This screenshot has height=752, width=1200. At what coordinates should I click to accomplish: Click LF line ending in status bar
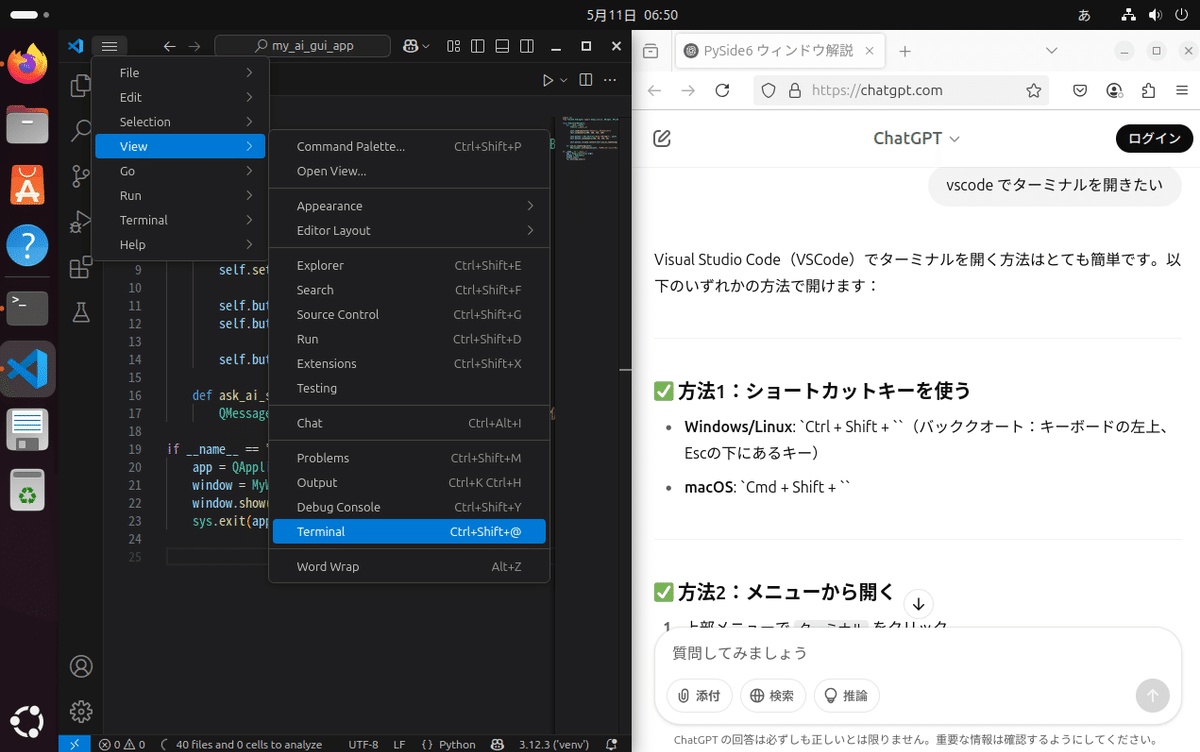tap(399, 744)
